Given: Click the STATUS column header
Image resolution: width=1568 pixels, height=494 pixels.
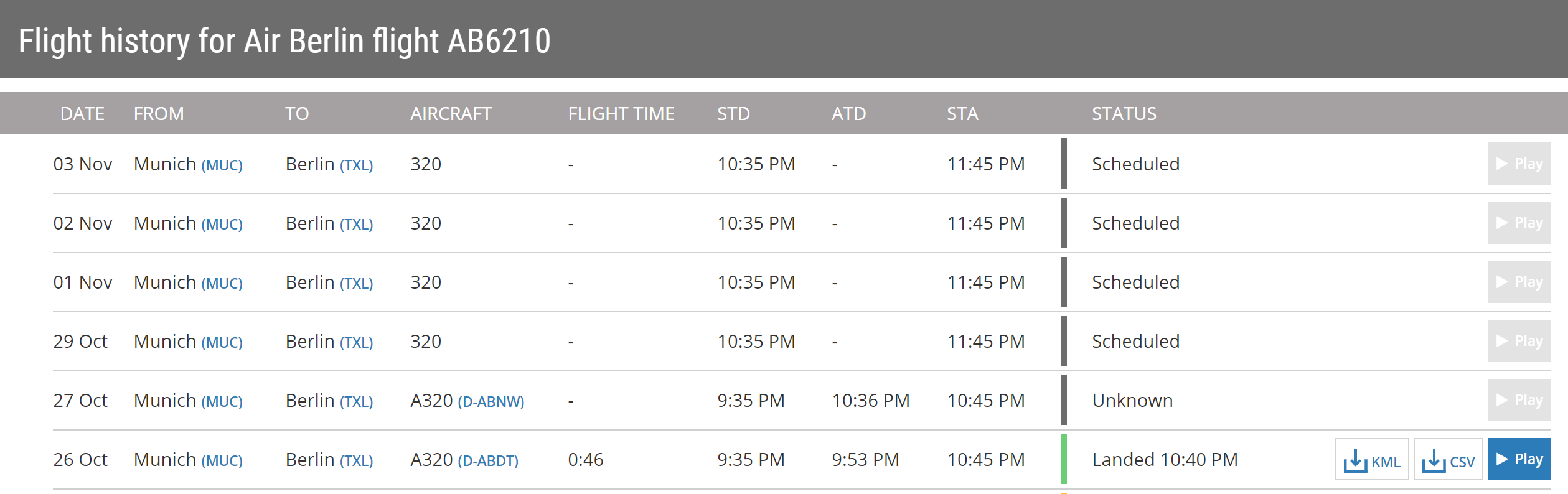Looking at the screenshot, I should point(1124,114).
